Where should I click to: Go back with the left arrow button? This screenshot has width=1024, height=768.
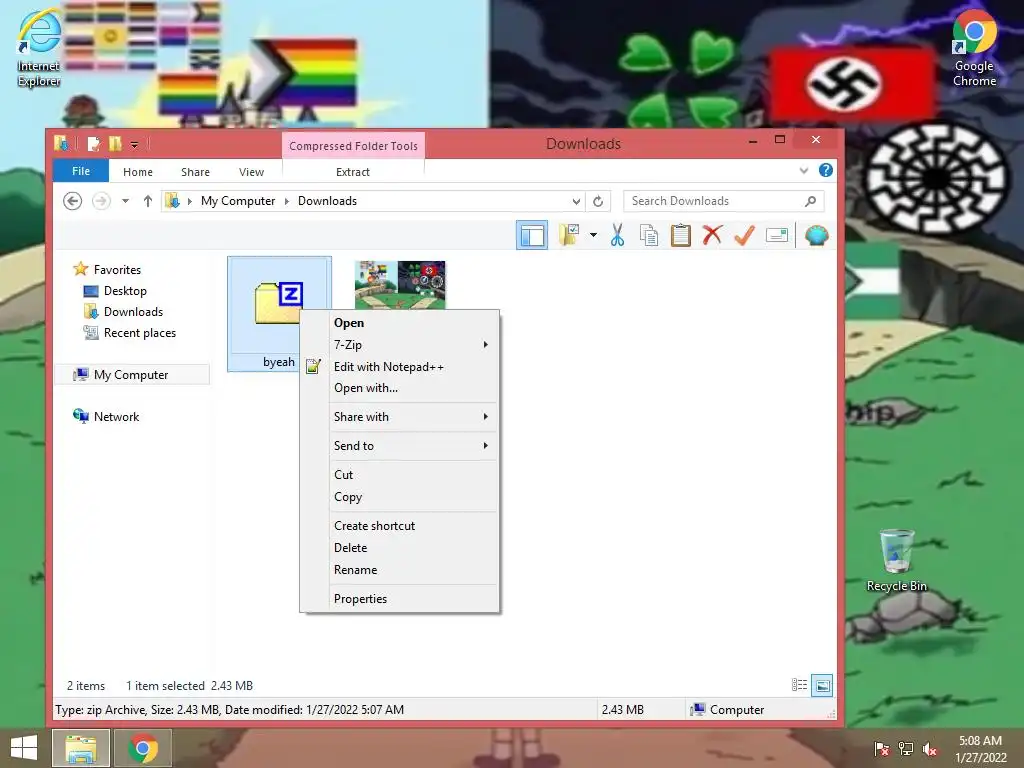72,201
